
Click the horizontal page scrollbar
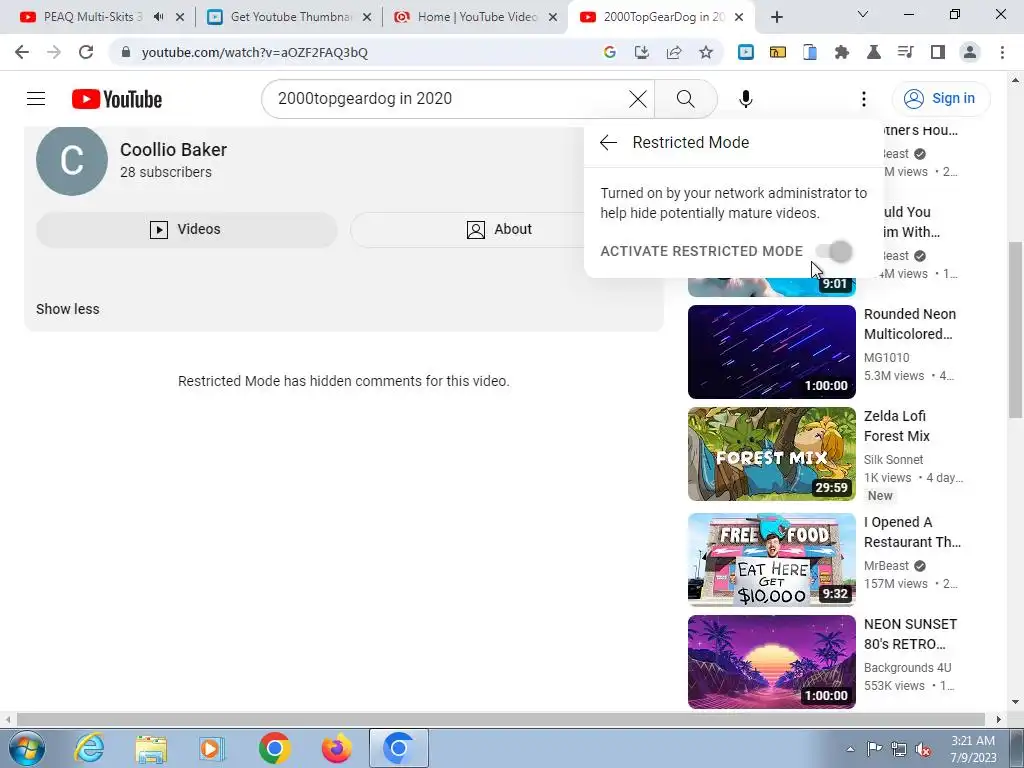pos(500,719)
